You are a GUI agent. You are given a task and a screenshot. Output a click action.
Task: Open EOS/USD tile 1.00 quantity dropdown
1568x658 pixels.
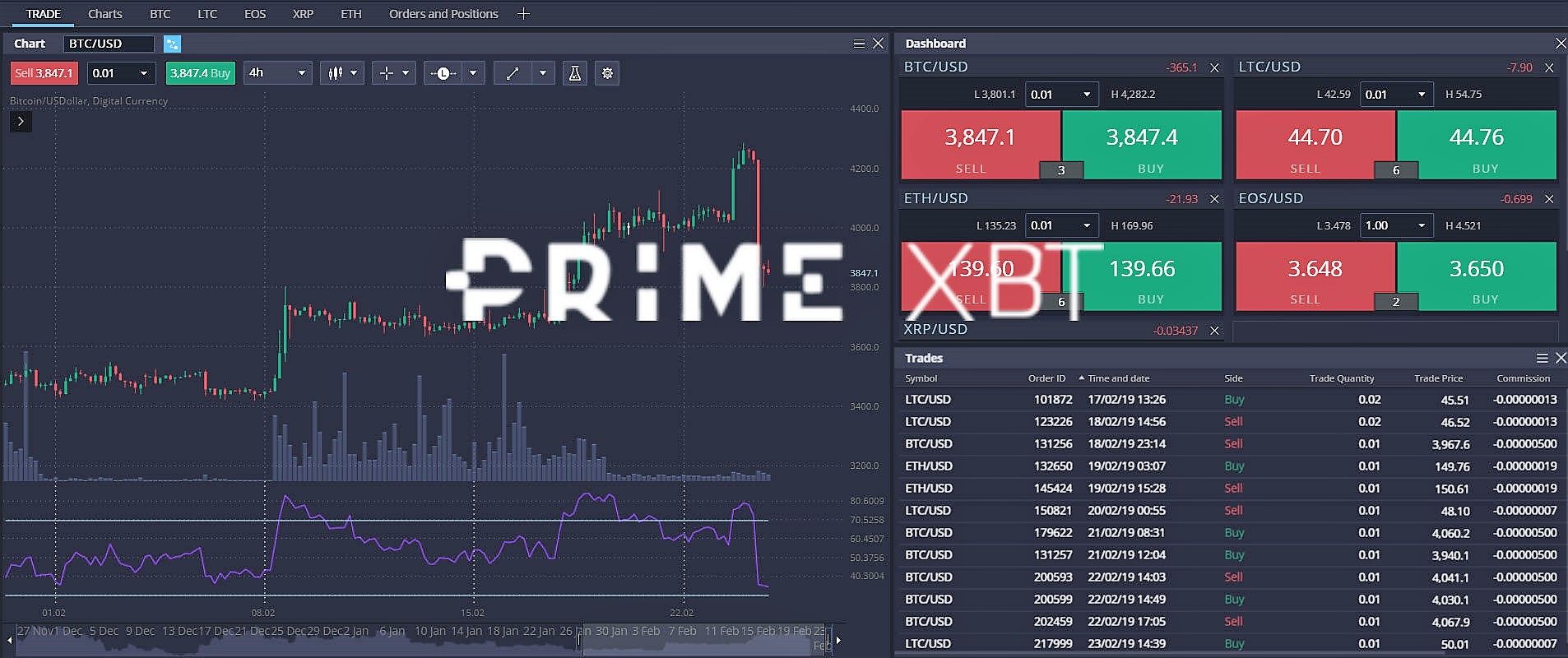pyautogui.click(x=1396, y=225)
